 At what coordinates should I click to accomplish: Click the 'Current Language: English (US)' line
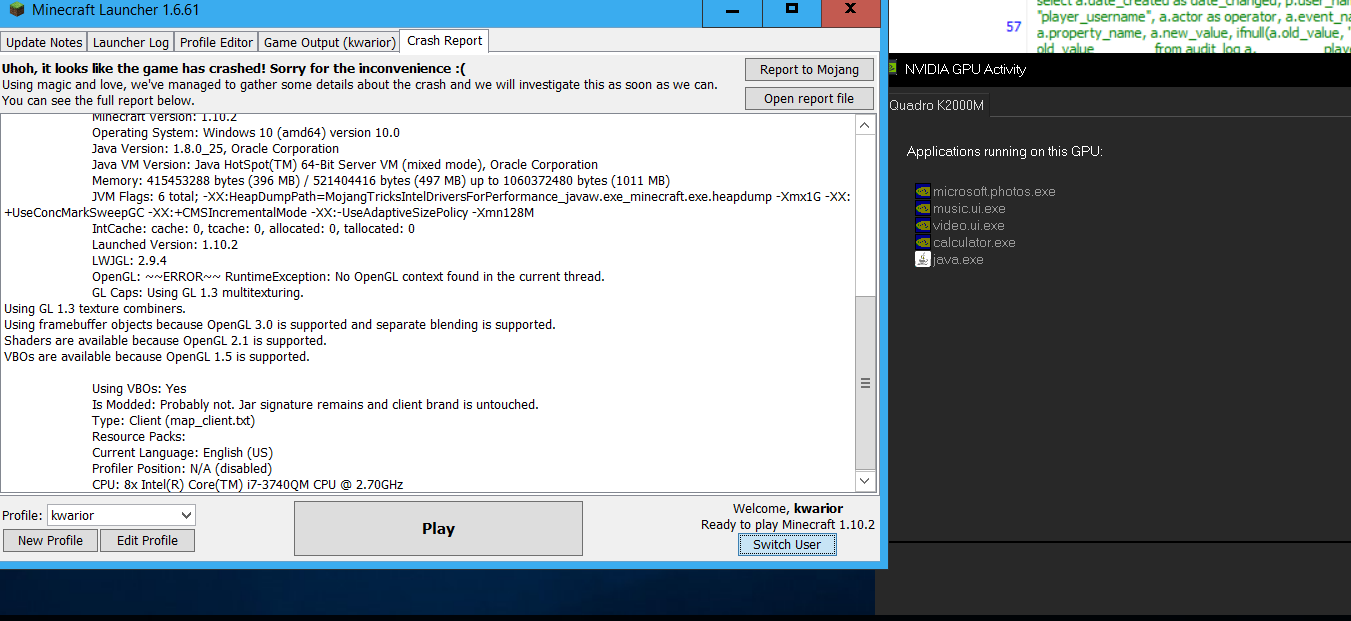pyautogui.click(x=182, y=453)
